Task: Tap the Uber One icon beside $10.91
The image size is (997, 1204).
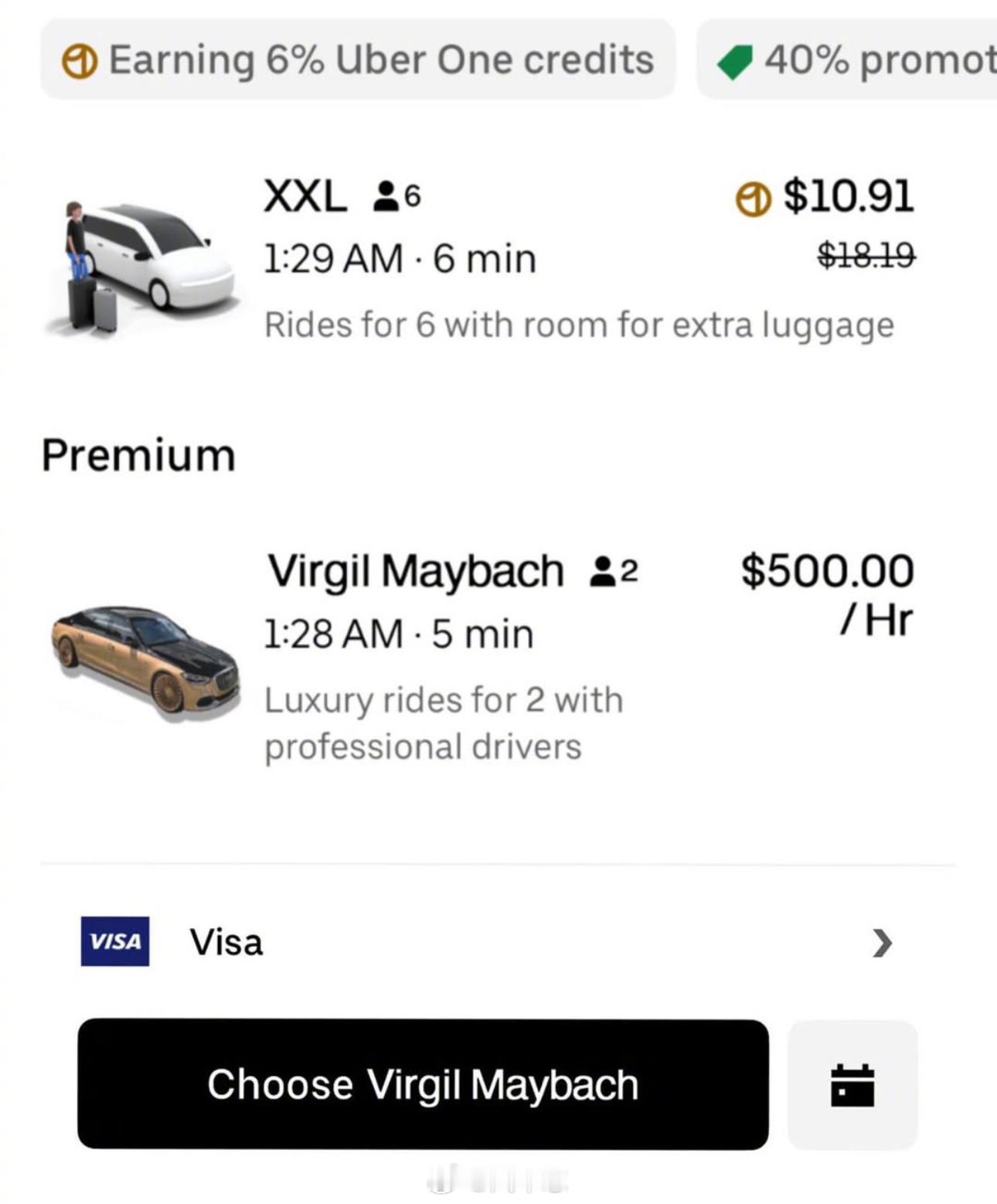Action: [x=753, y=199]
